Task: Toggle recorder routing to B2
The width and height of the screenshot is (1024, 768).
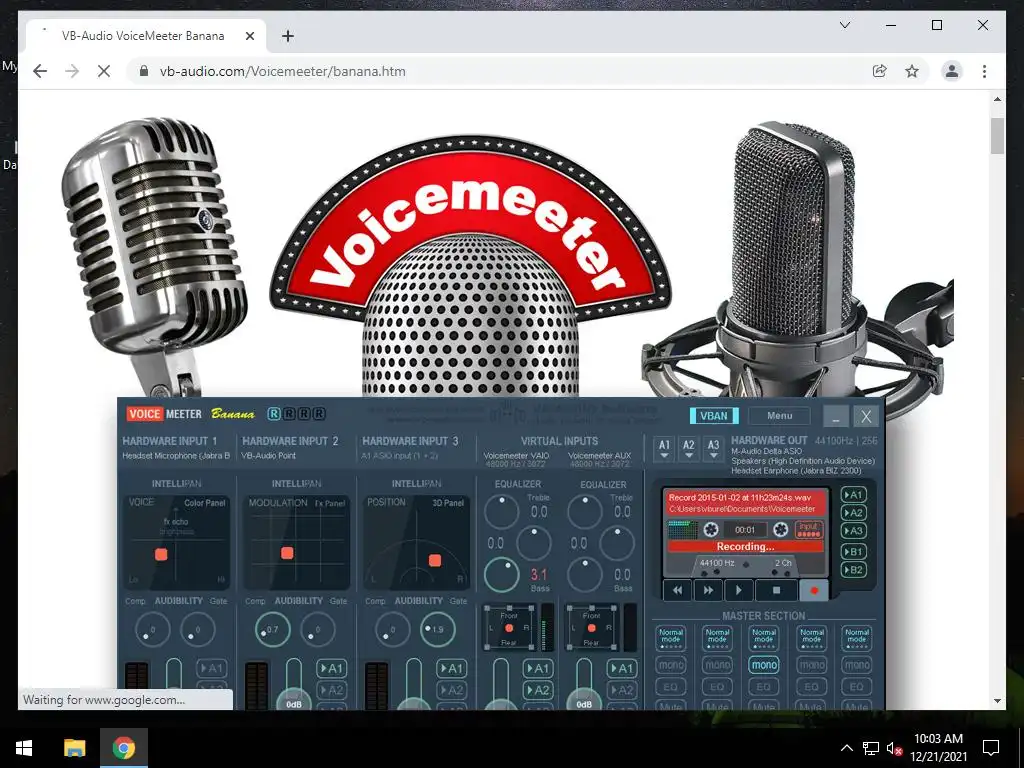Action: tap(854, 569)
